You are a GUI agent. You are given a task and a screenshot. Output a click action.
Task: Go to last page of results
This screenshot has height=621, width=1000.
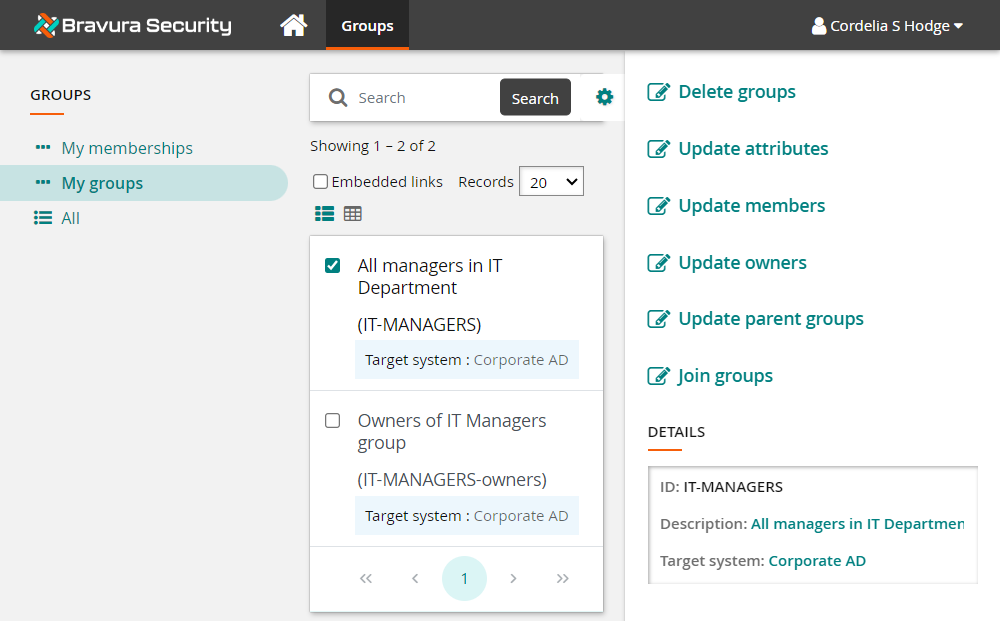click(562, 578)
